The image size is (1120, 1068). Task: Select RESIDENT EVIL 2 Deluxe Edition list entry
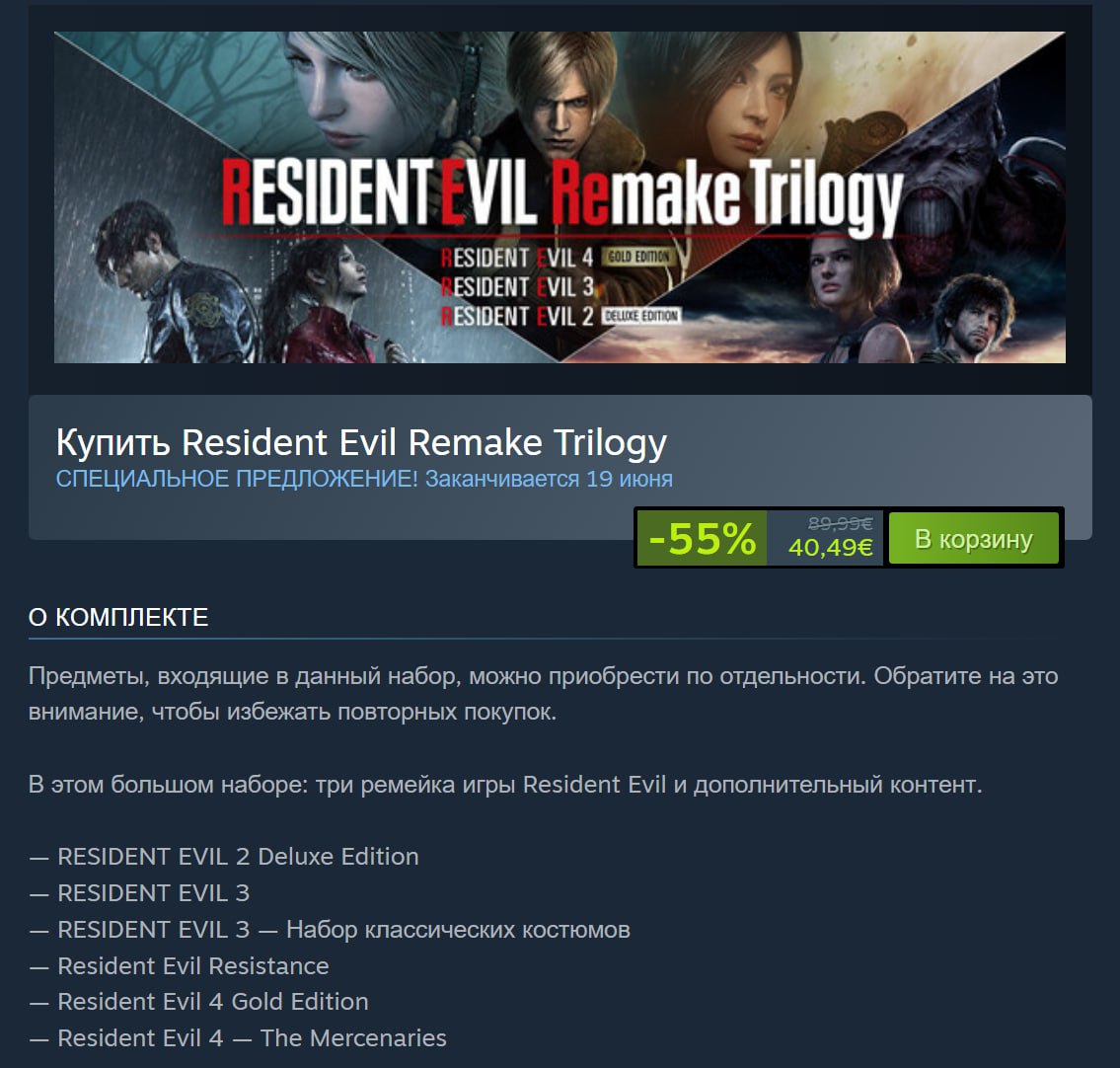coord(238,857)
